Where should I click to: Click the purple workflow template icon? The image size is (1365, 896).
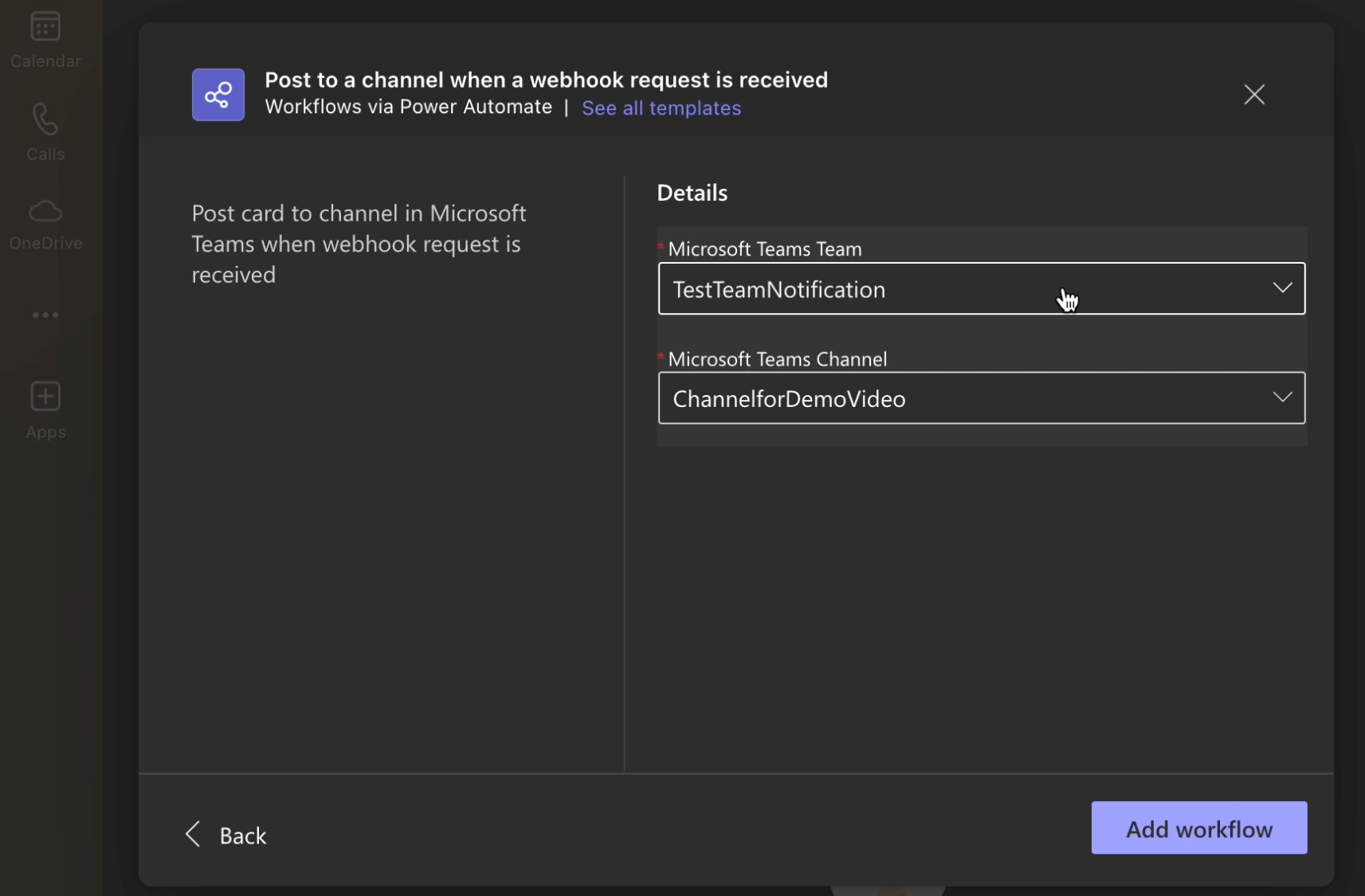pos(218,95)
